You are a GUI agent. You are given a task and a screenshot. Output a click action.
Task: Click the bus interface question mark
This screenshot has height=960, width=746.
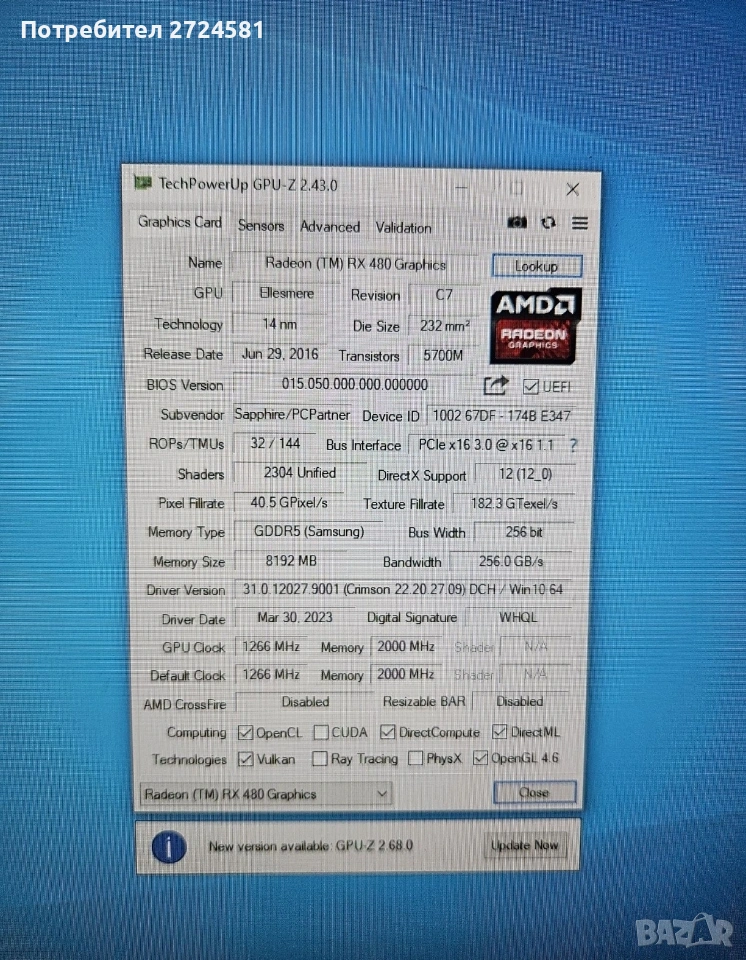[x=573, y=445]
